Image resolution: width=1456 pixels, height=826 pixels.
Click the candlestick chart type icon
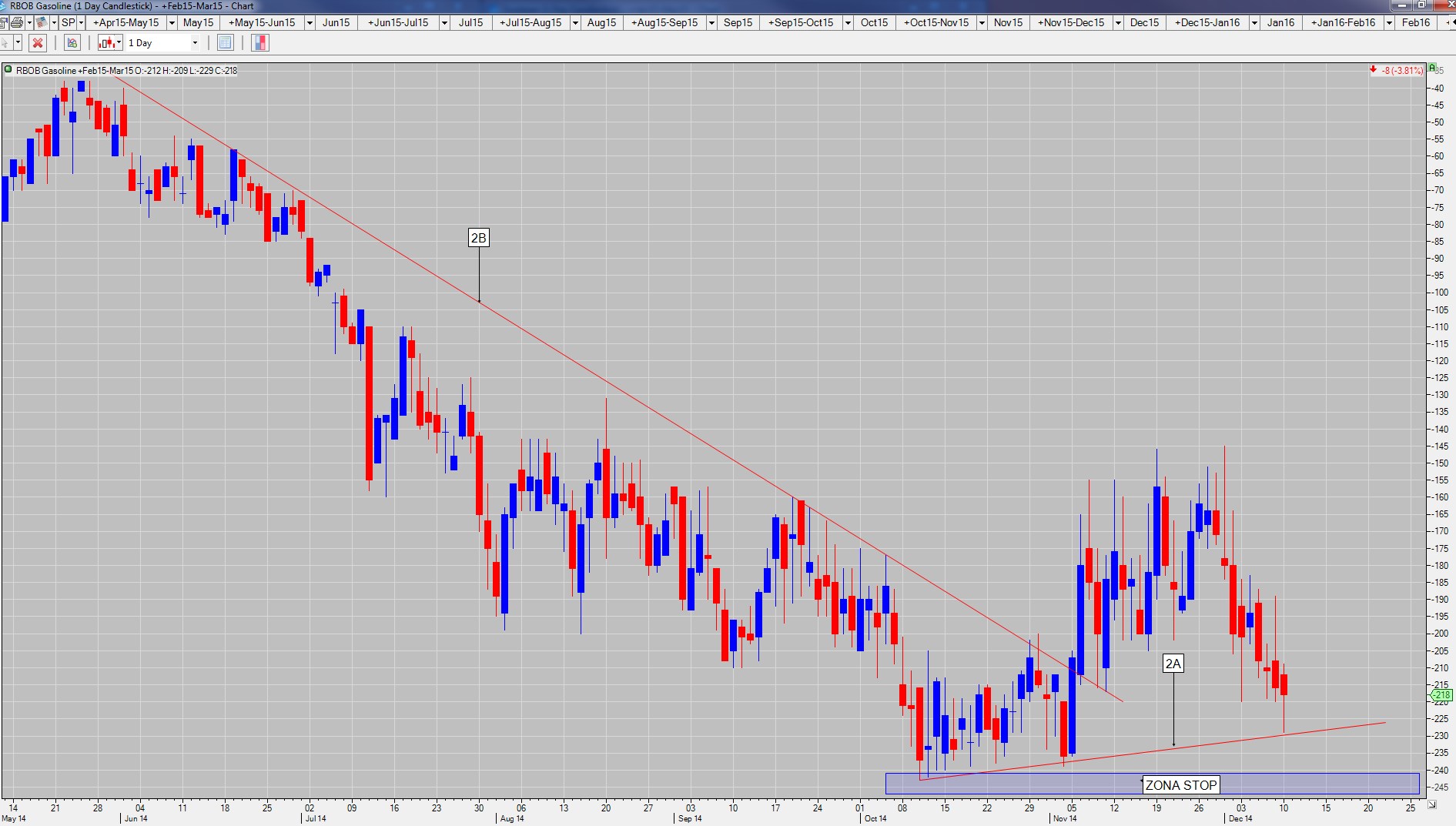106,43
